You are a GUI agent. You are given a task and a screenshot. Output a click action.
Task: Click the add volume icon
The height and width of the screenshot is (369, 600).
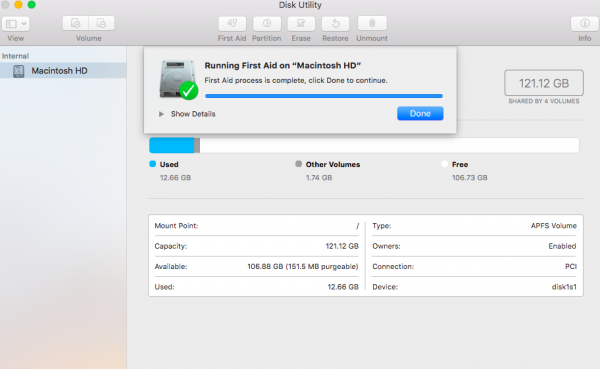point(75,23)
